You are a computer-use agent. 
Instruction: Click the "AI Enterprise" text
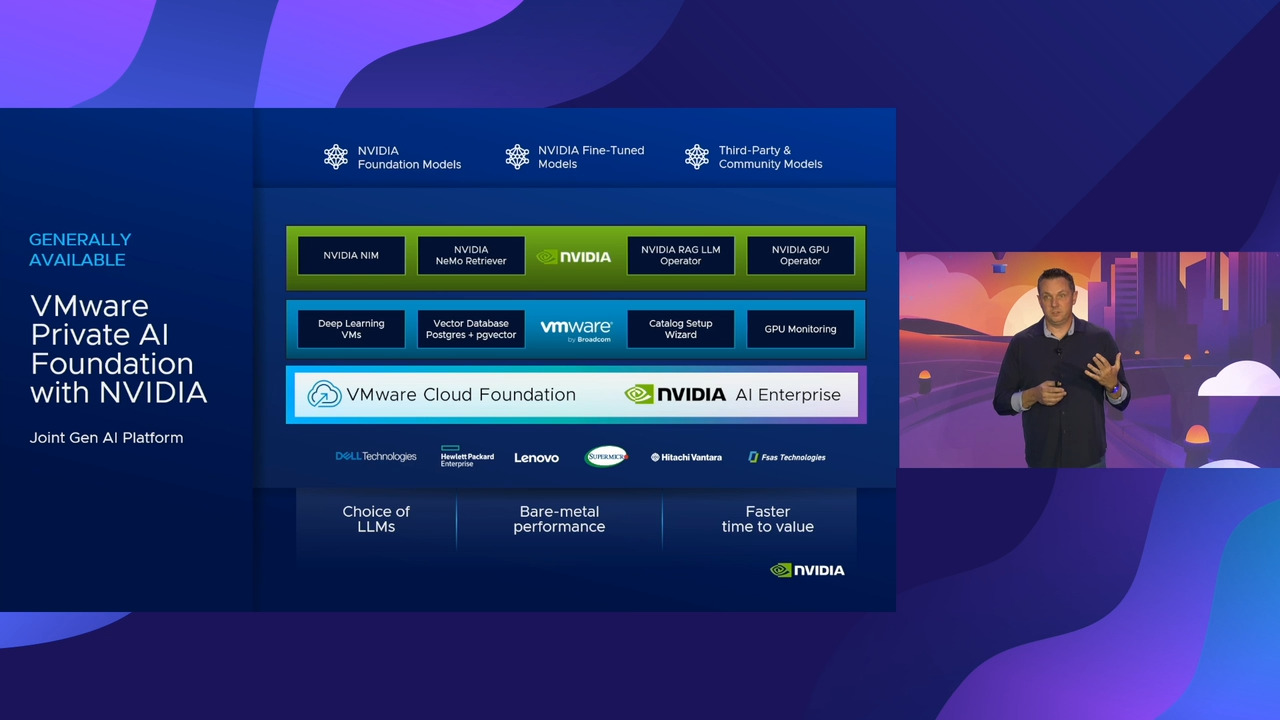click(x=788, y=395)
